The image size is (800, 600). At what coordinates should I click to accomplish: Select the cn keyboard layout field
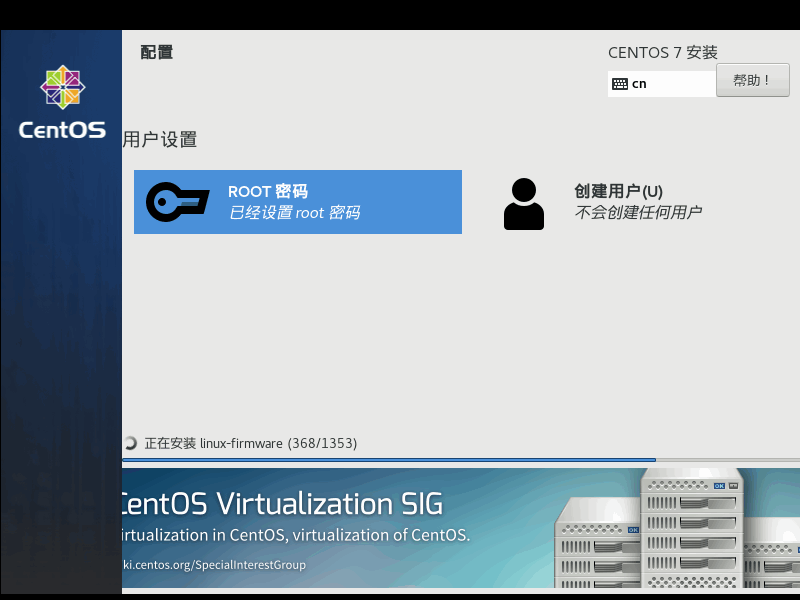(662, 84)
